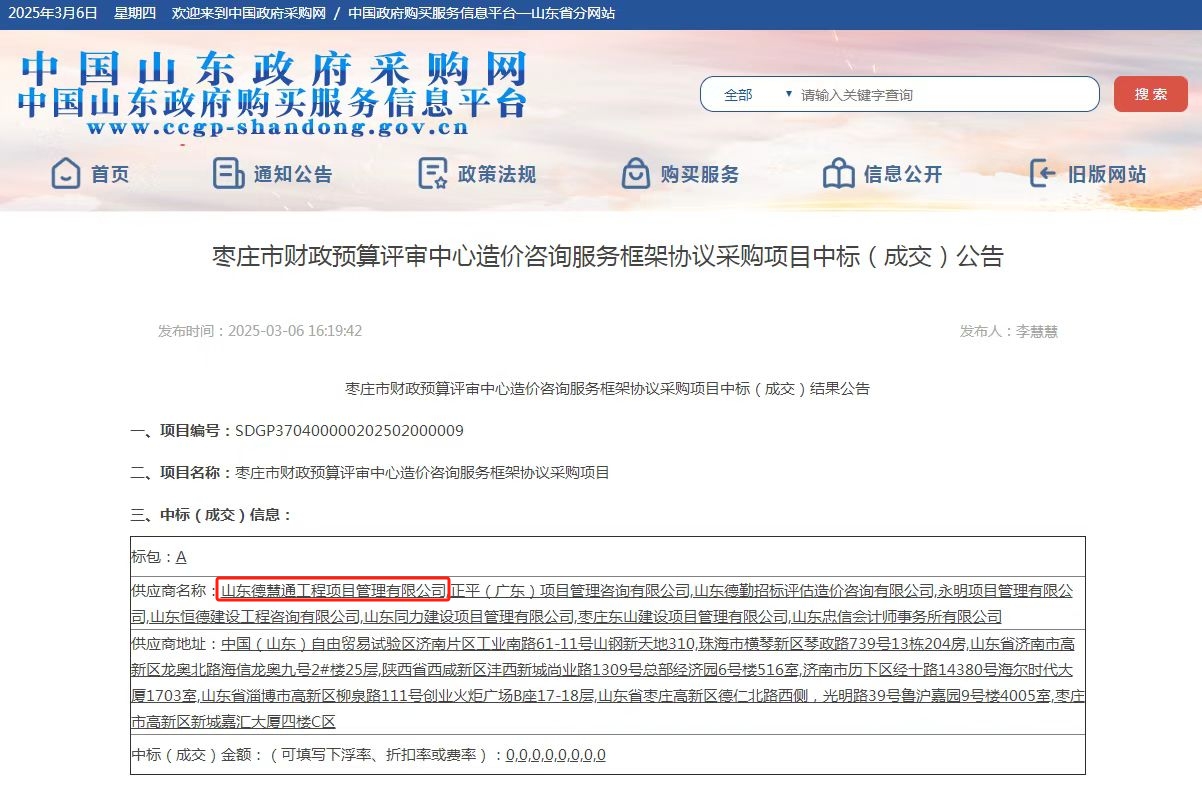Click the 中标（成交）金额 label
This screenshot has width=1202, height=789.
195,755
